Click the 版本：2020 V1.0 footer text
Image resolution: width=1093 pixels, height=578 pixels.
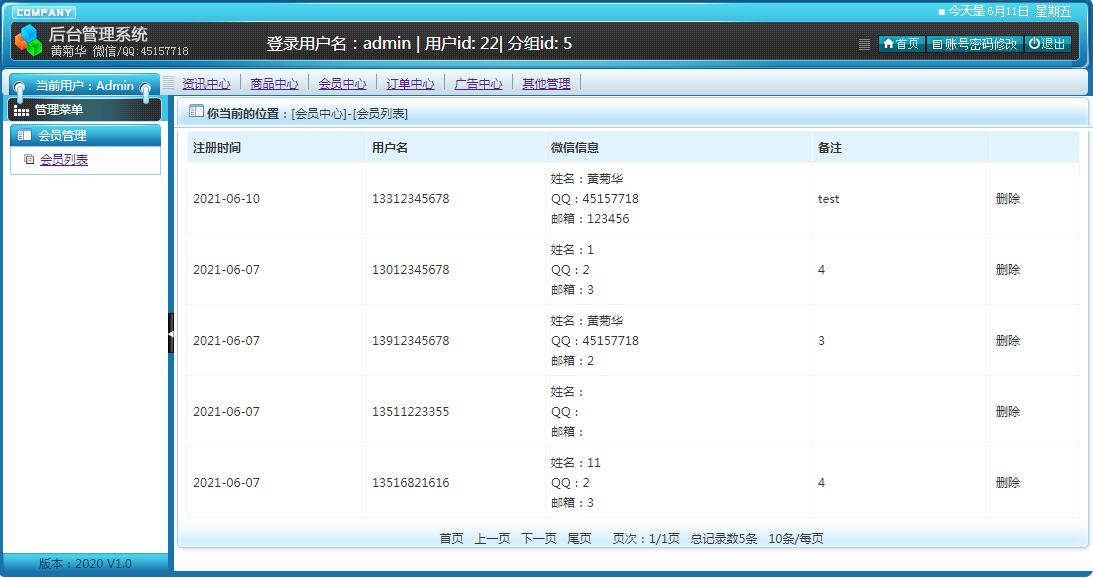(x=85, y=564)
